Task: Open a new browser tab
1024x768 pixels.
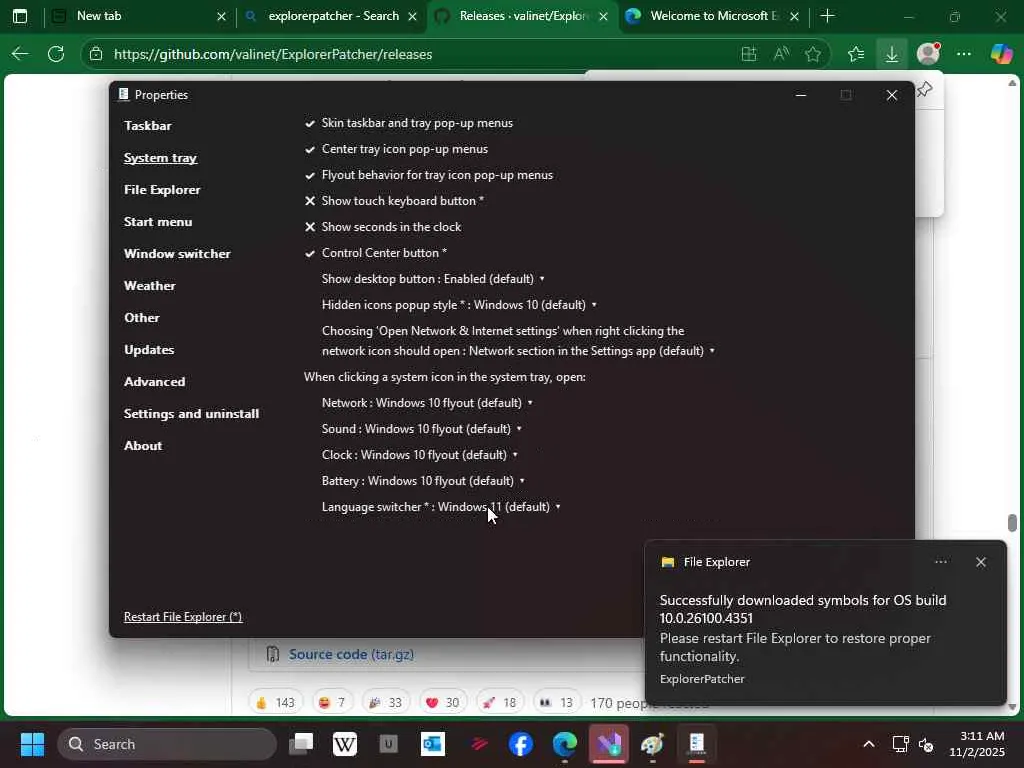Action: point(827,16)
